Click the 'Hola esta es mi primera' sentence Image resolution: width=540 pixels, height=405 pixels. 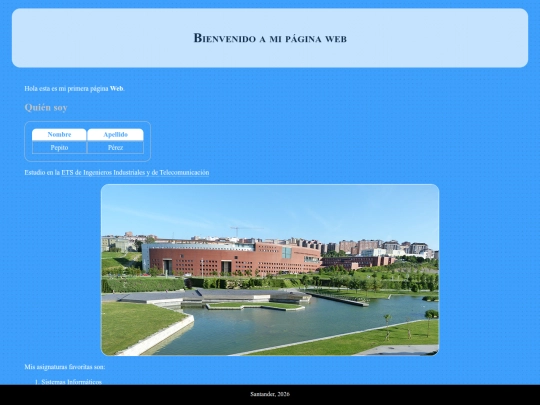75,89
